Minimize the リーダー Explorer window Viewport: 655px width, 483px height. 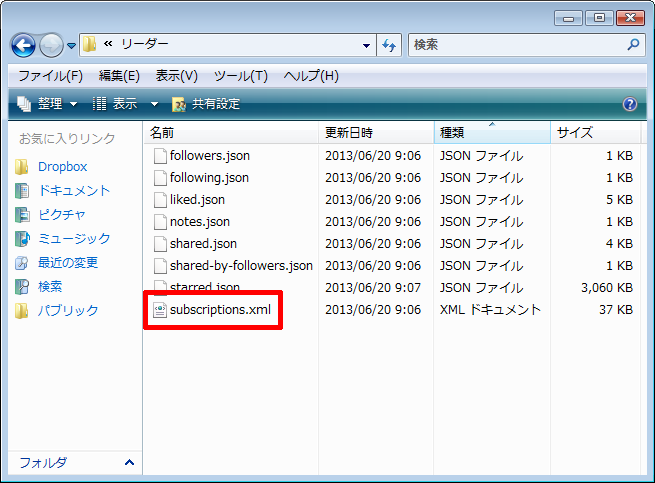click(x=568, y=18)
